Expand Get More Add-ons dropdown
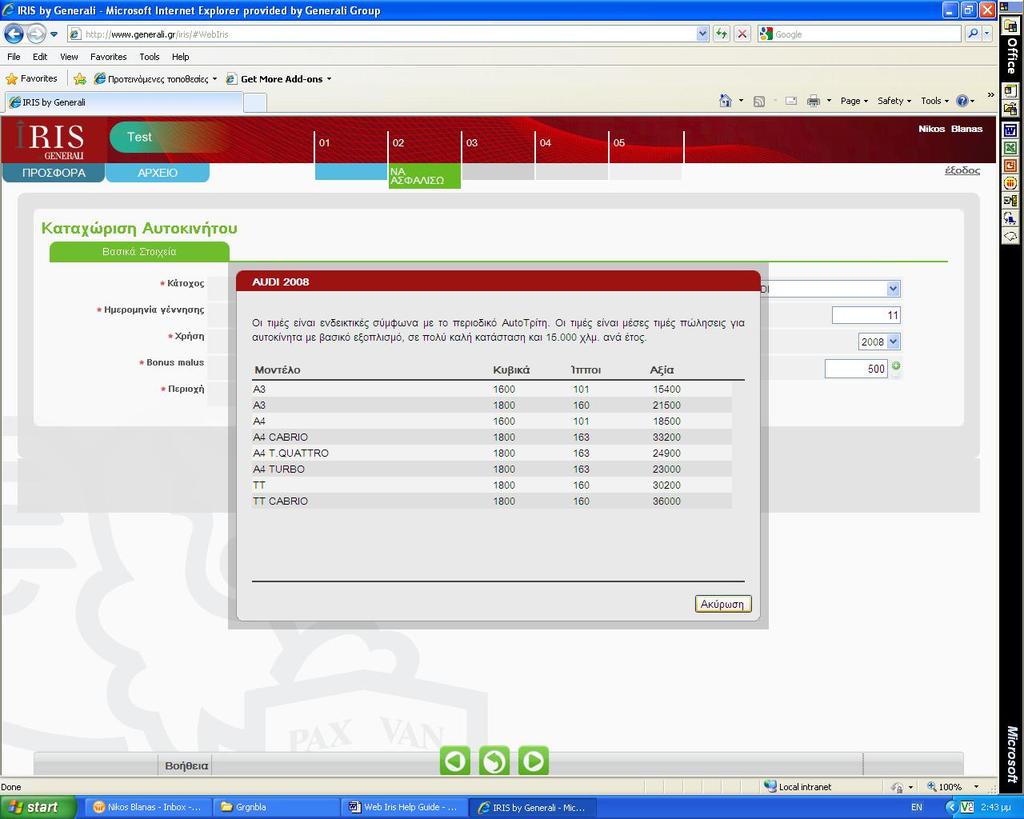The height and width of the screenshot is (819, 1024). pos(329,79)
